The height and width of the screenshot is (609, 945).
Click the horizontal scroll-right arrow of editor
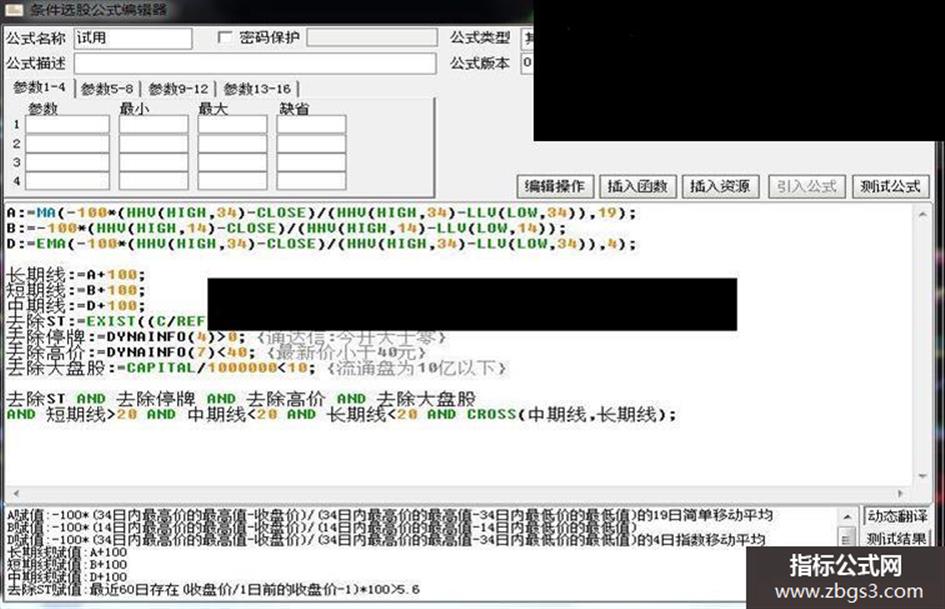pyautogui.click(x=900, y=493)
